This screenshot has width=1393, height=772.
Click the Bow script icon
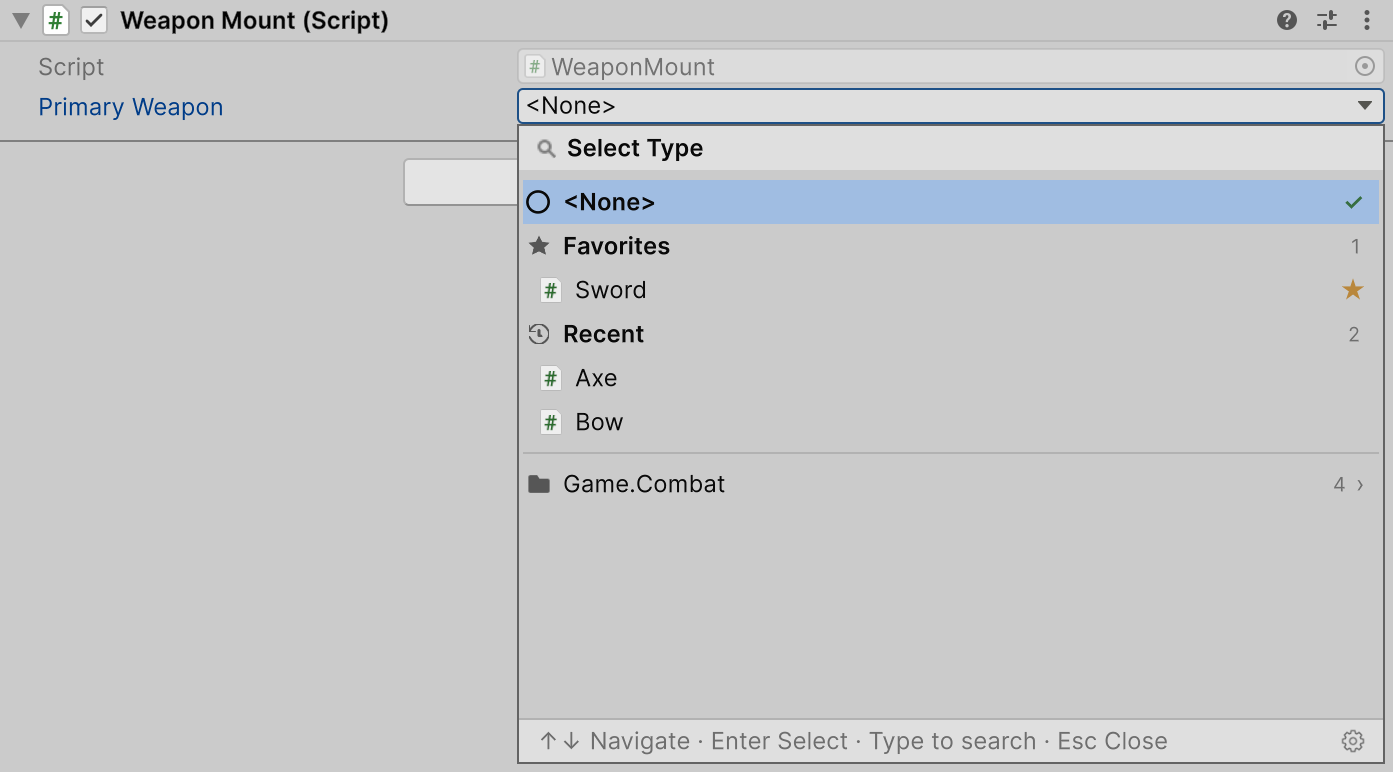[x=550, y=423]
